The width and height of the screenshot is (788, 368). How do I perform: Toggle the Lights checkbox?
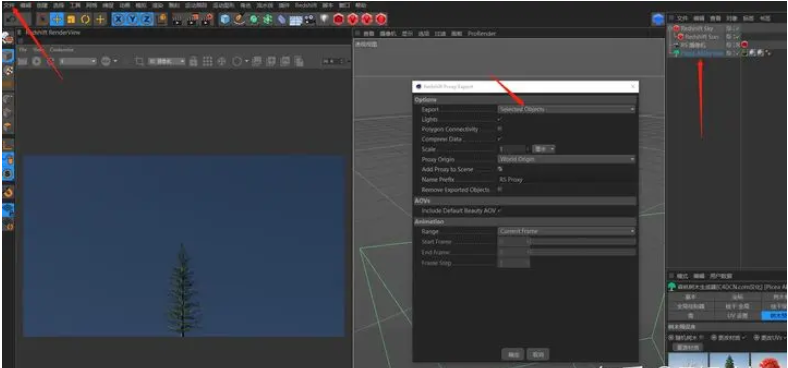click(x=500, y=119)
